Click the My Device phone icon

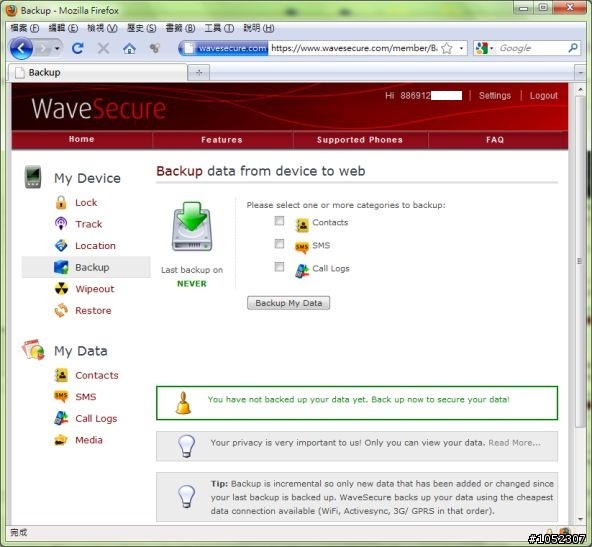click(33, 176)
